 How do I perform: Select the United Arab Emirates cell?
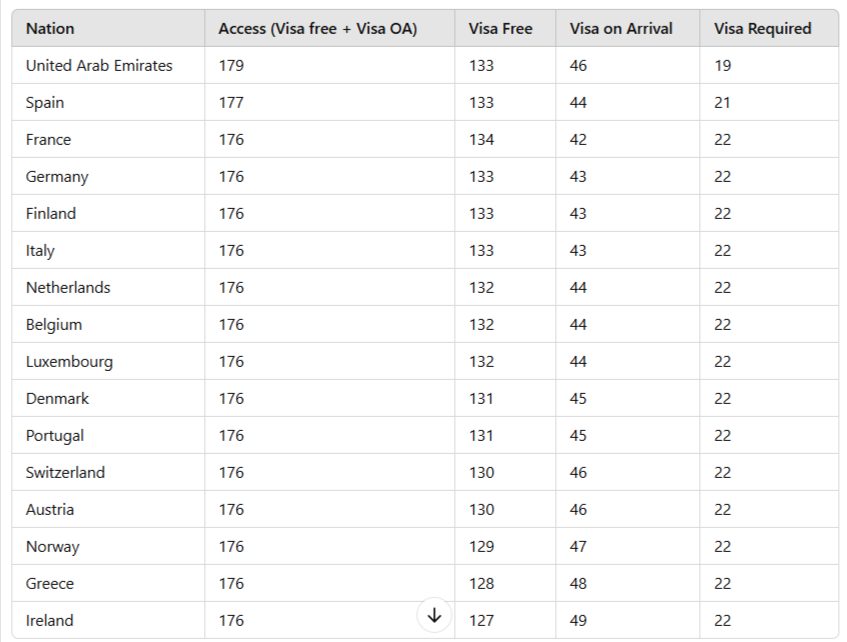click(x=99, y=66)
